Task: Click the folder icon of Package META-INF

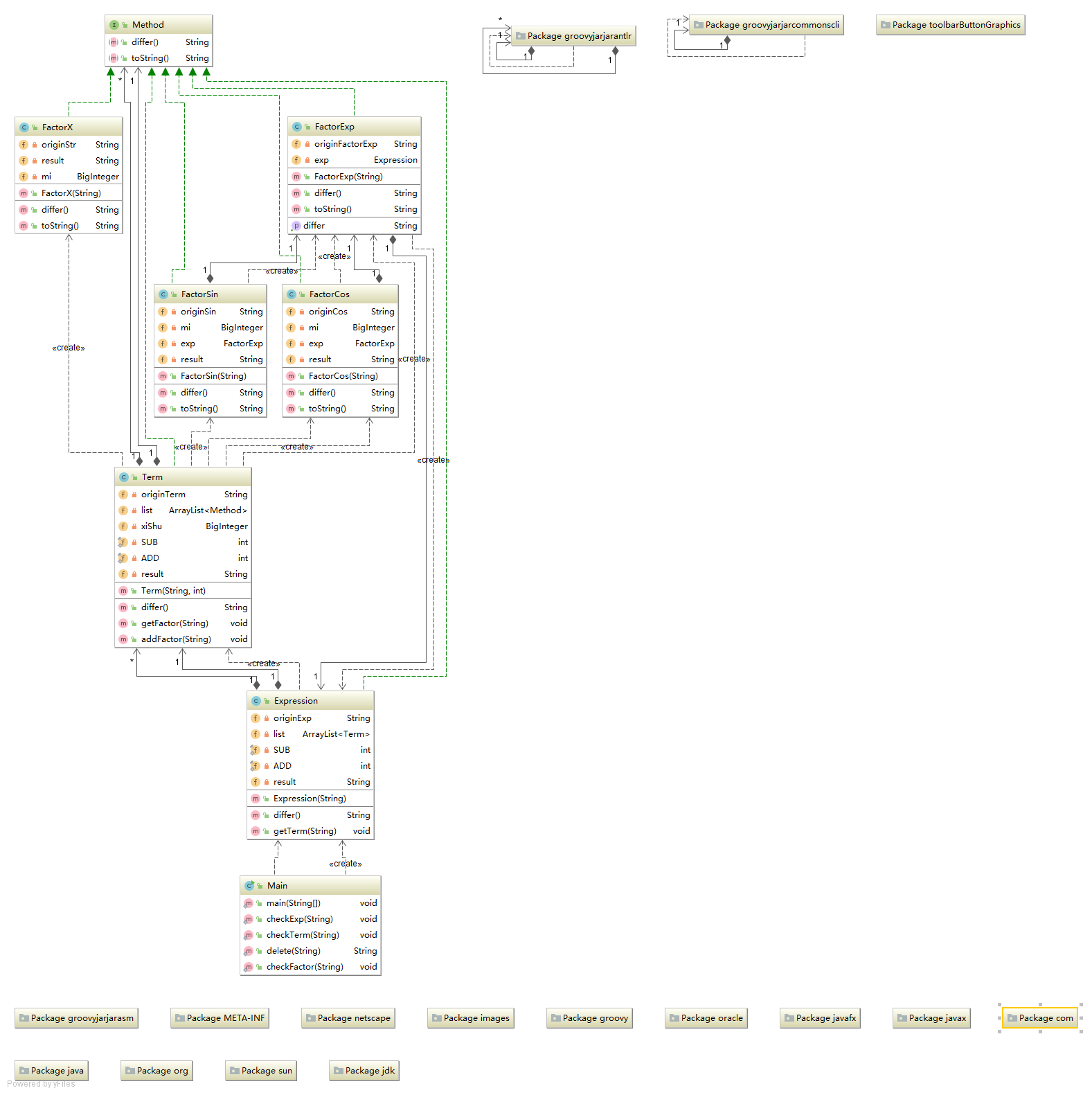Action: 180,1018
